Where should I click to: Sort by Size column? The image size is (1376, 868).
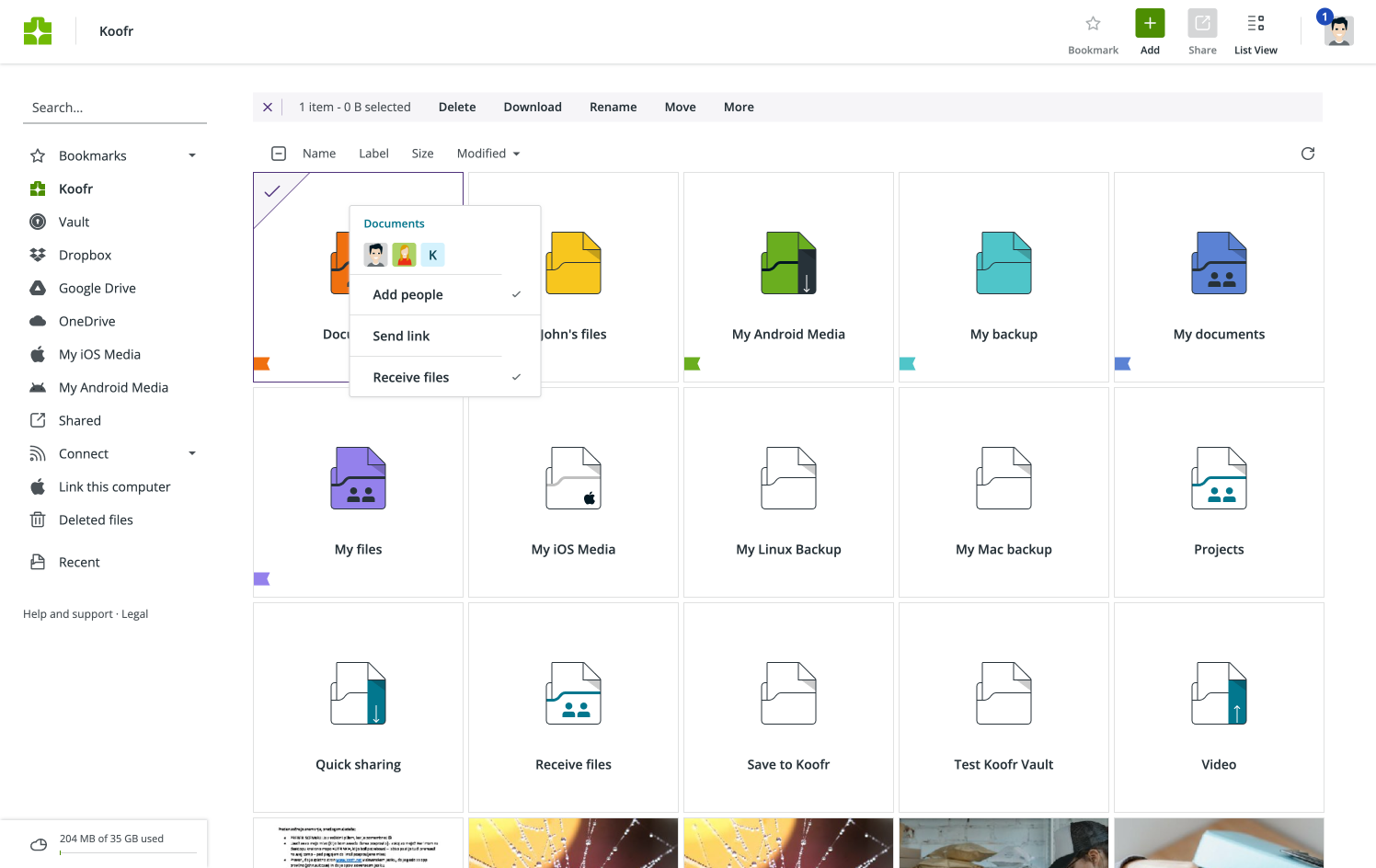coord(422,154)
